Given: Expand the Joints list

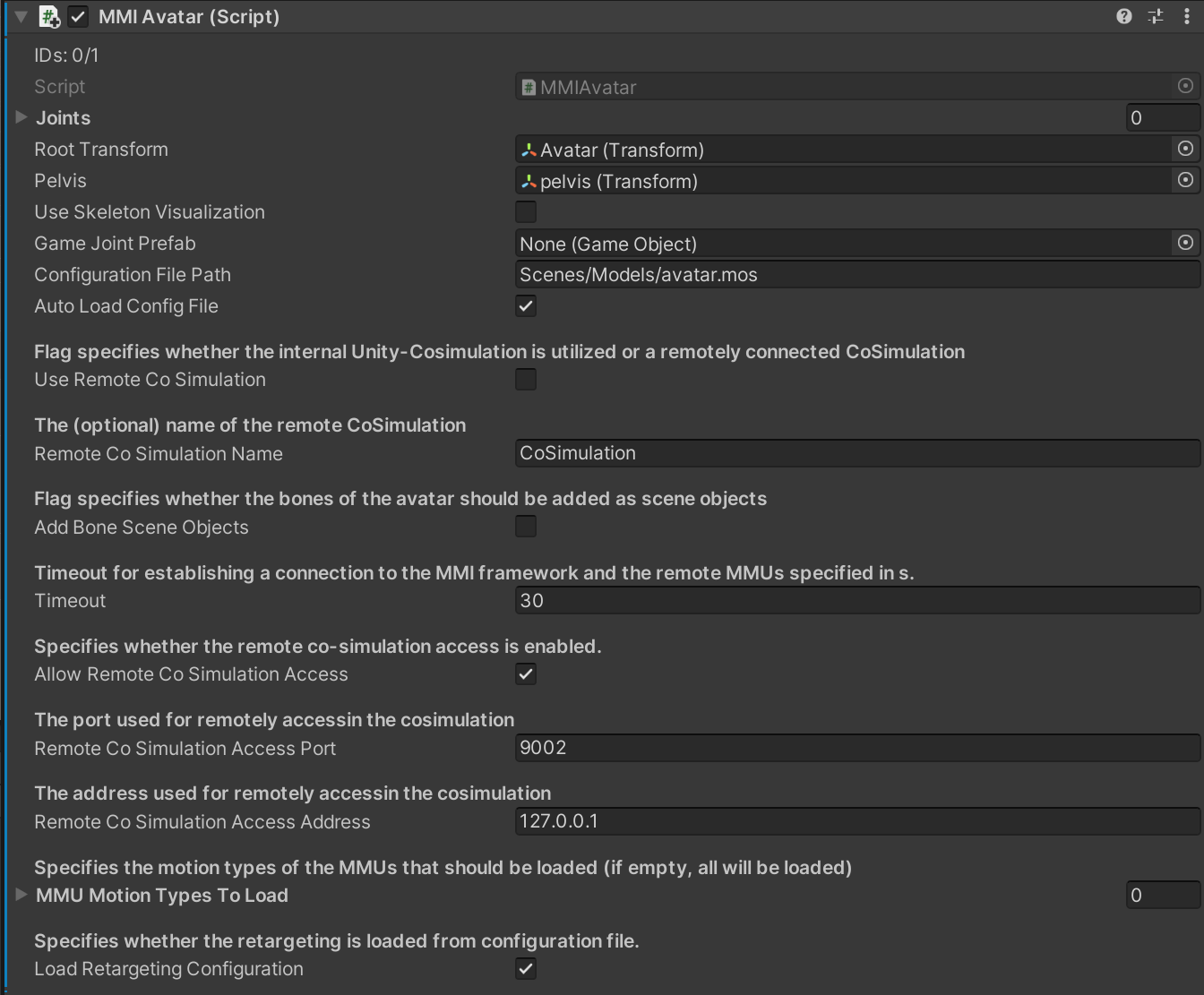Looking at the screenshot, I should click(21, 117).
